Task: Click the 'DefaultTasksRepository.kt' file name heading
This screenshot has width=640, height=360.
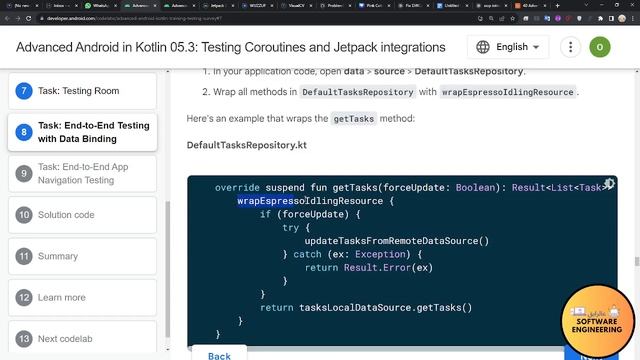Action: click(x=247, y=145)
